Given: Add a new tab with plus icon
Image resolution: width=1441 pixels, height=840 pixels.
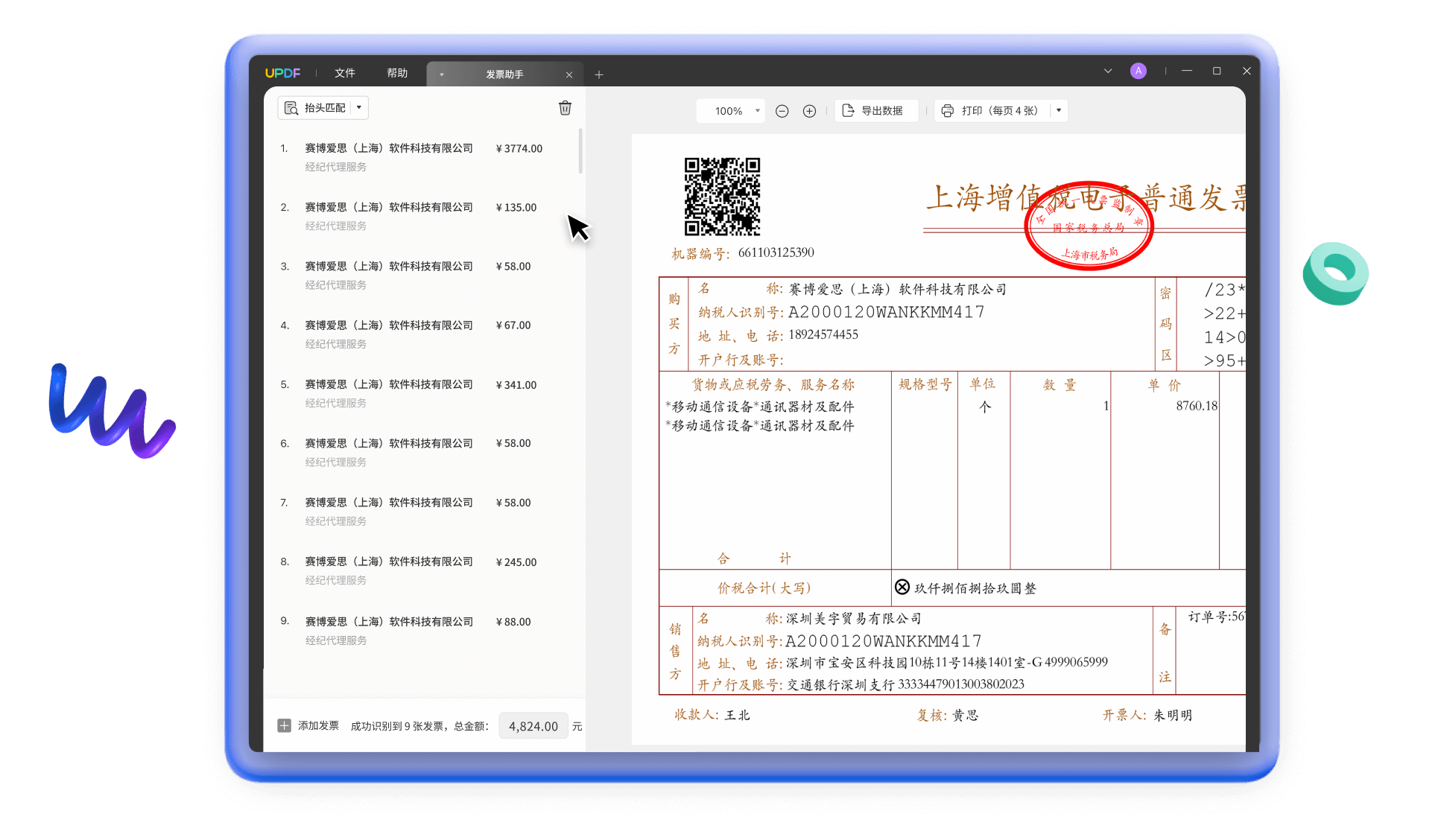Looking at the screenshot, I should click(x=599, y=74).
